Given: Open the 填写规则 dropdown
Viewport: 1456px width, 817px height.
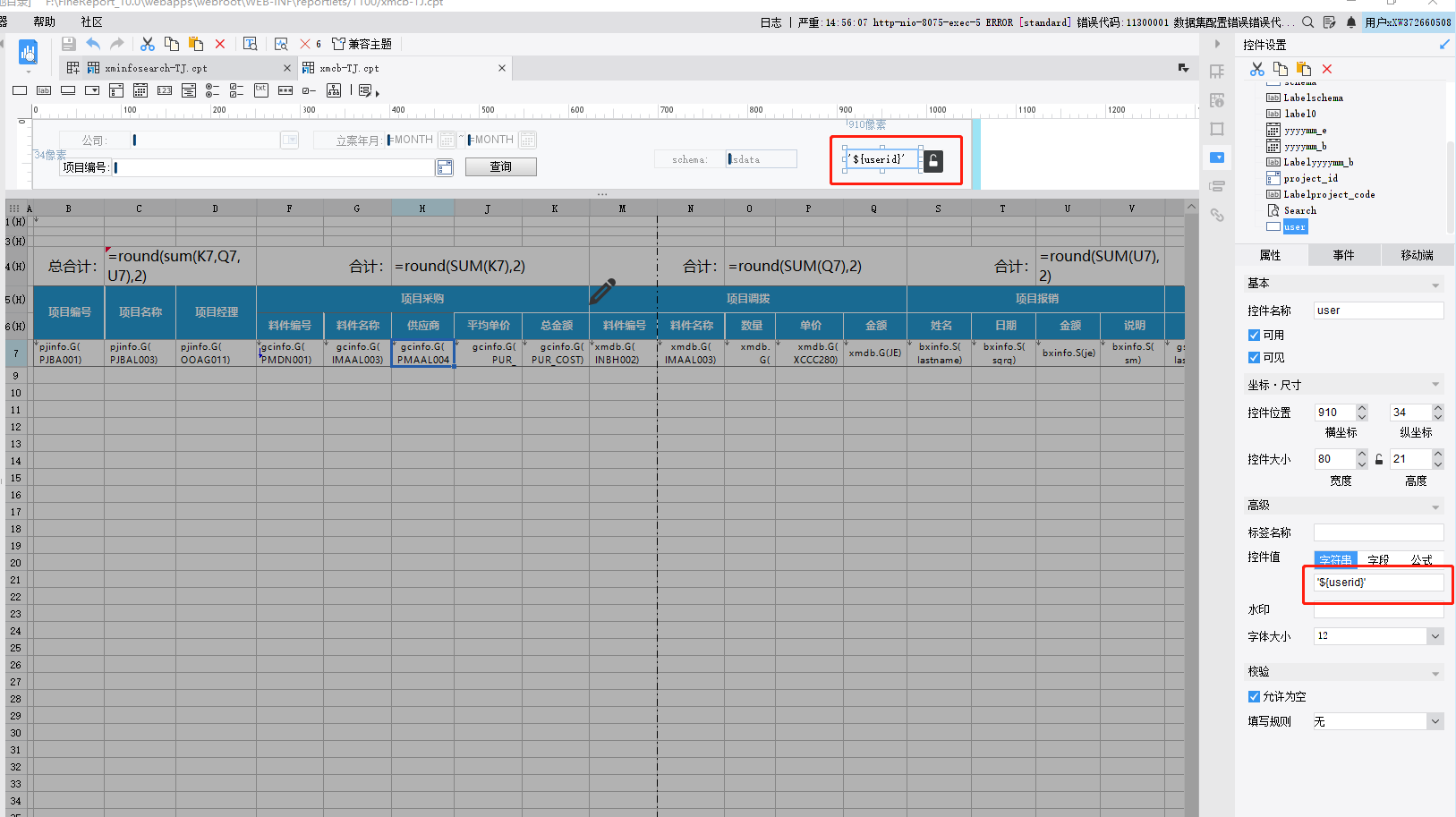Looking at the screenshot, I should (x=1435, y=721).
